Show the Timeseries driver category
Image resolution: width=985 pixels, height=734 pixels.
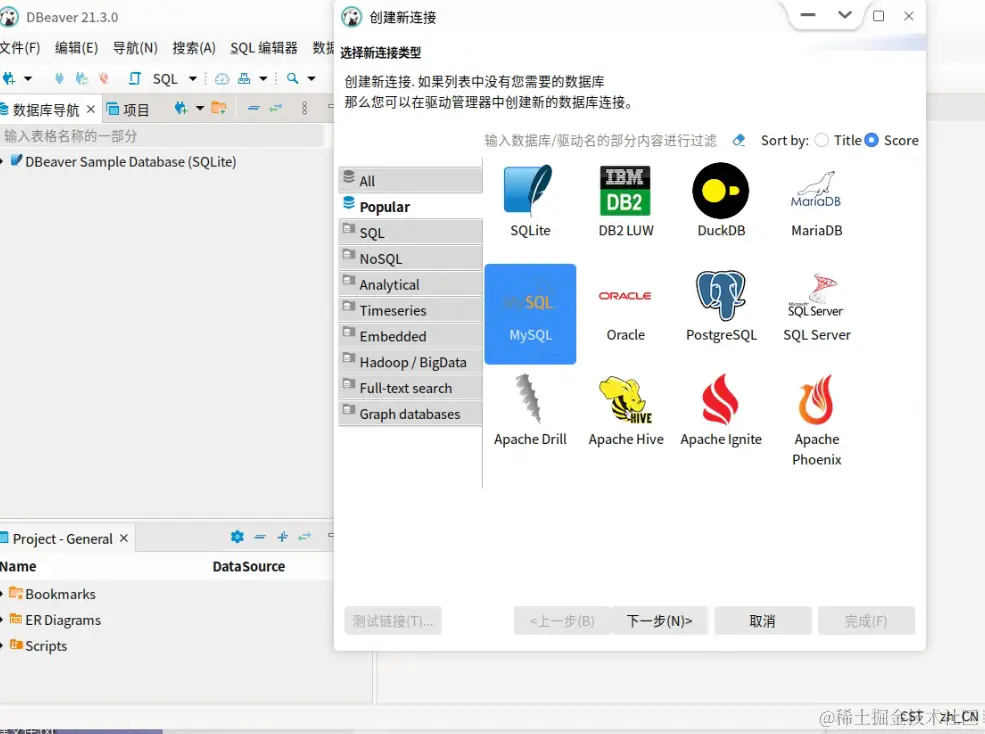coord(410,310)
